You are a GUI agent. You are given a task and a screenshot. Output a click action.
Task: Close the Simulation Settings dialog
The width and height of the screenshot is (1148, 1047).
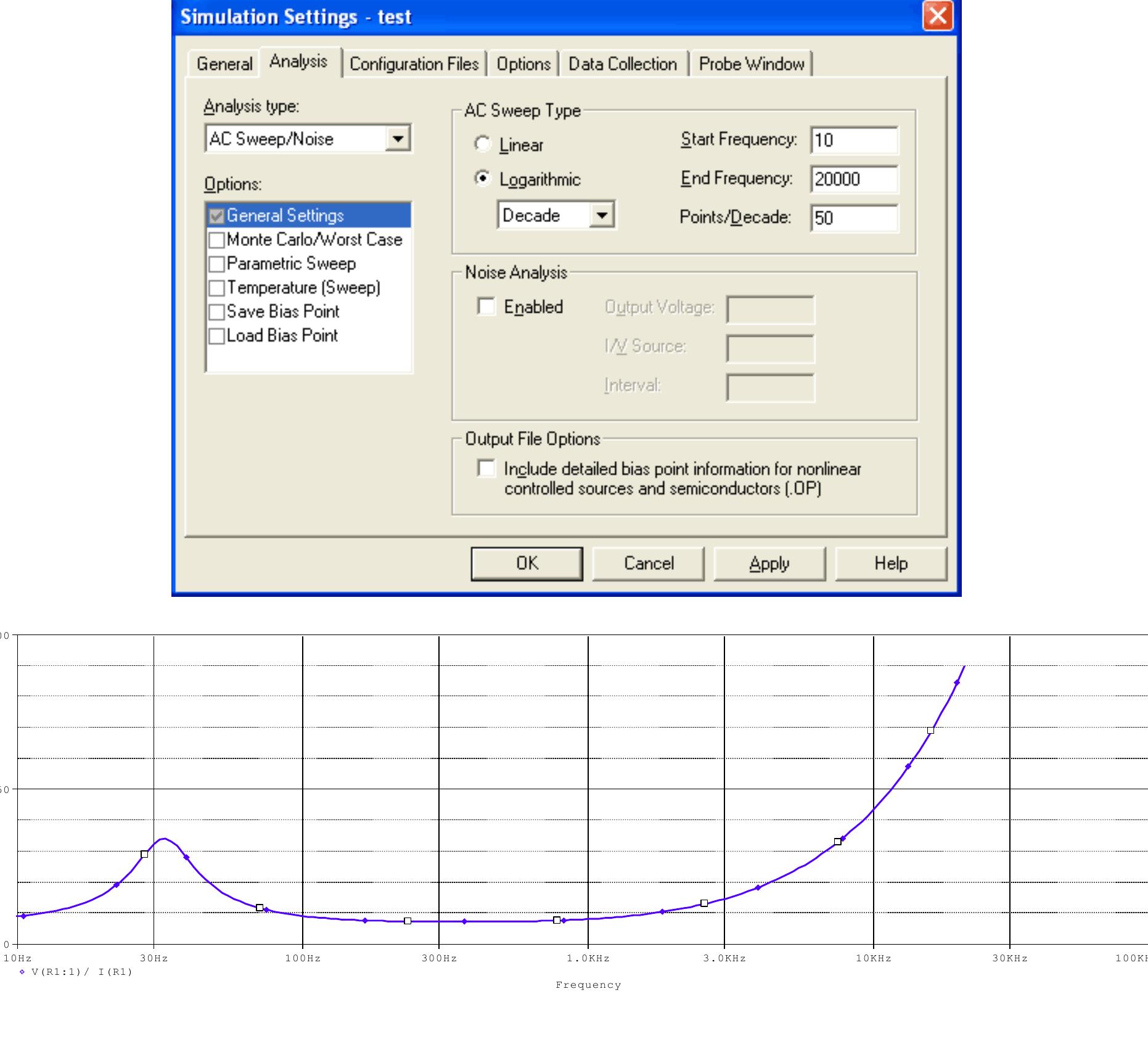point(937,15)
